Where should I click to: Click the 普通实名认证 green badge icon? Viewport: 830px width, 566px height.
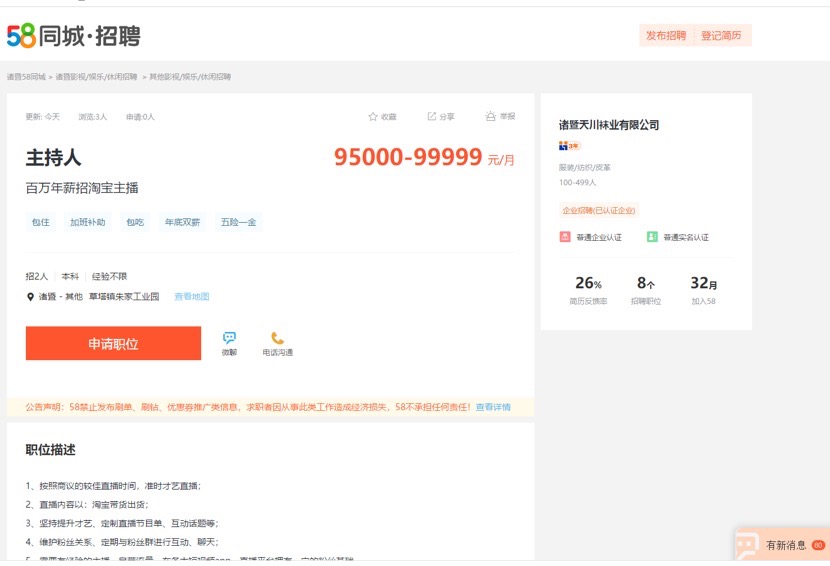pyautogui.click(x=652, y=237)
